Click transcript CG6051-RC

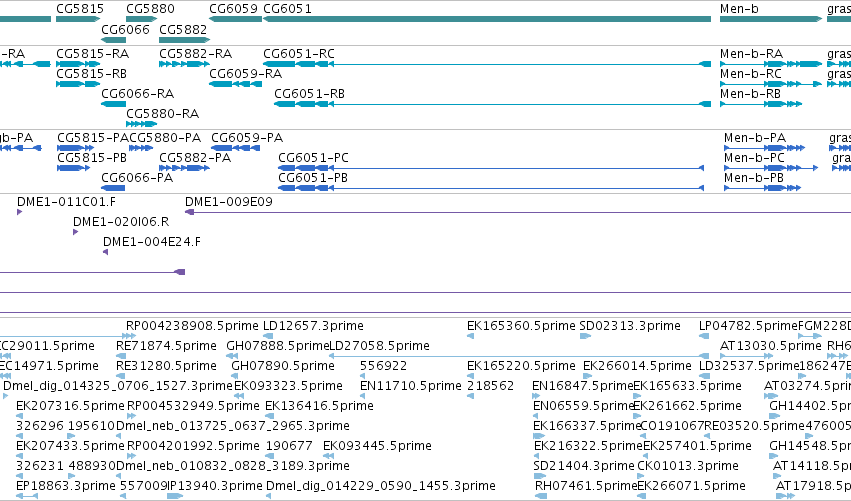[x=299, y=54]
